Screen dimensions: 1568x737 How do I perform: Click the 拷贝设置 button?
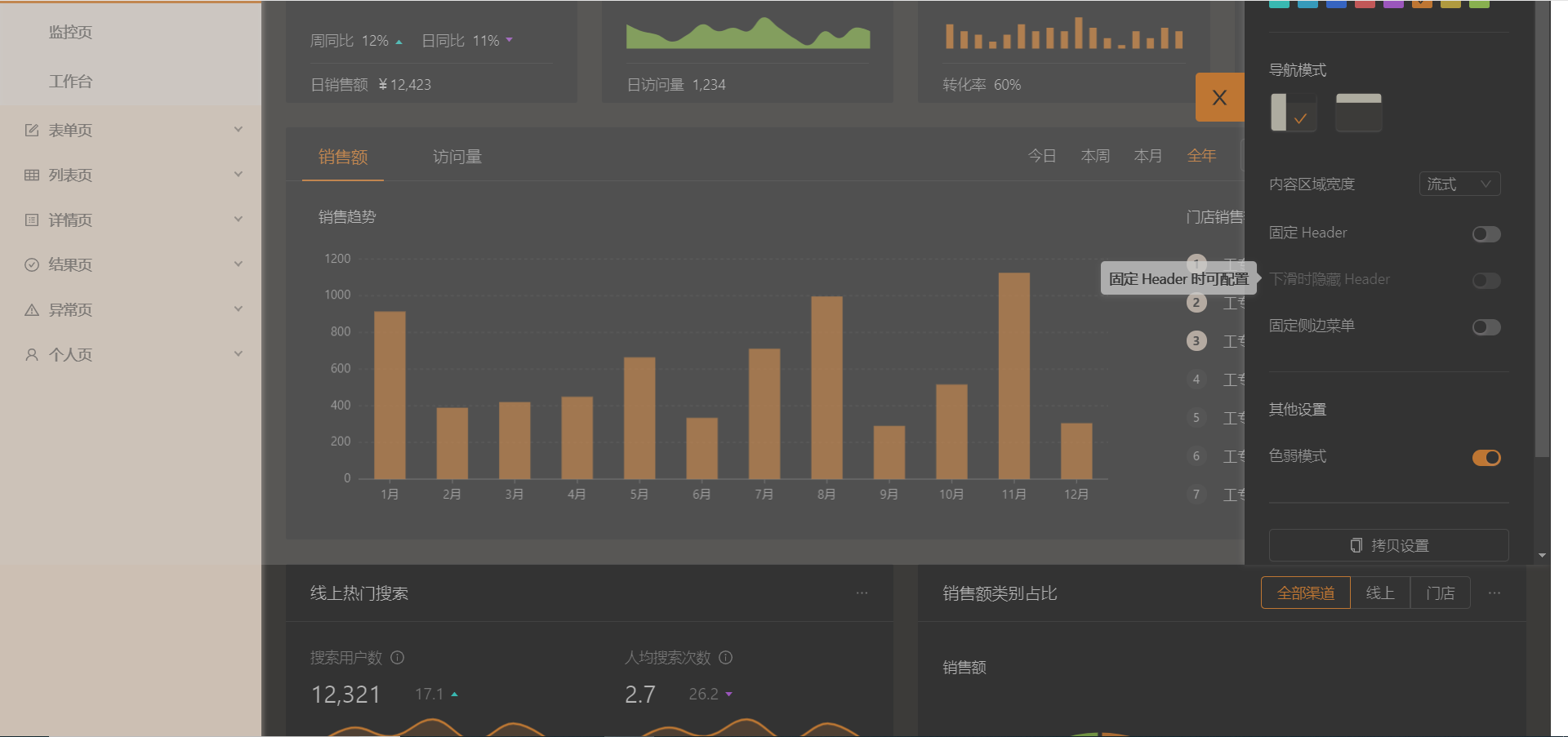[x=1388, y=545]
